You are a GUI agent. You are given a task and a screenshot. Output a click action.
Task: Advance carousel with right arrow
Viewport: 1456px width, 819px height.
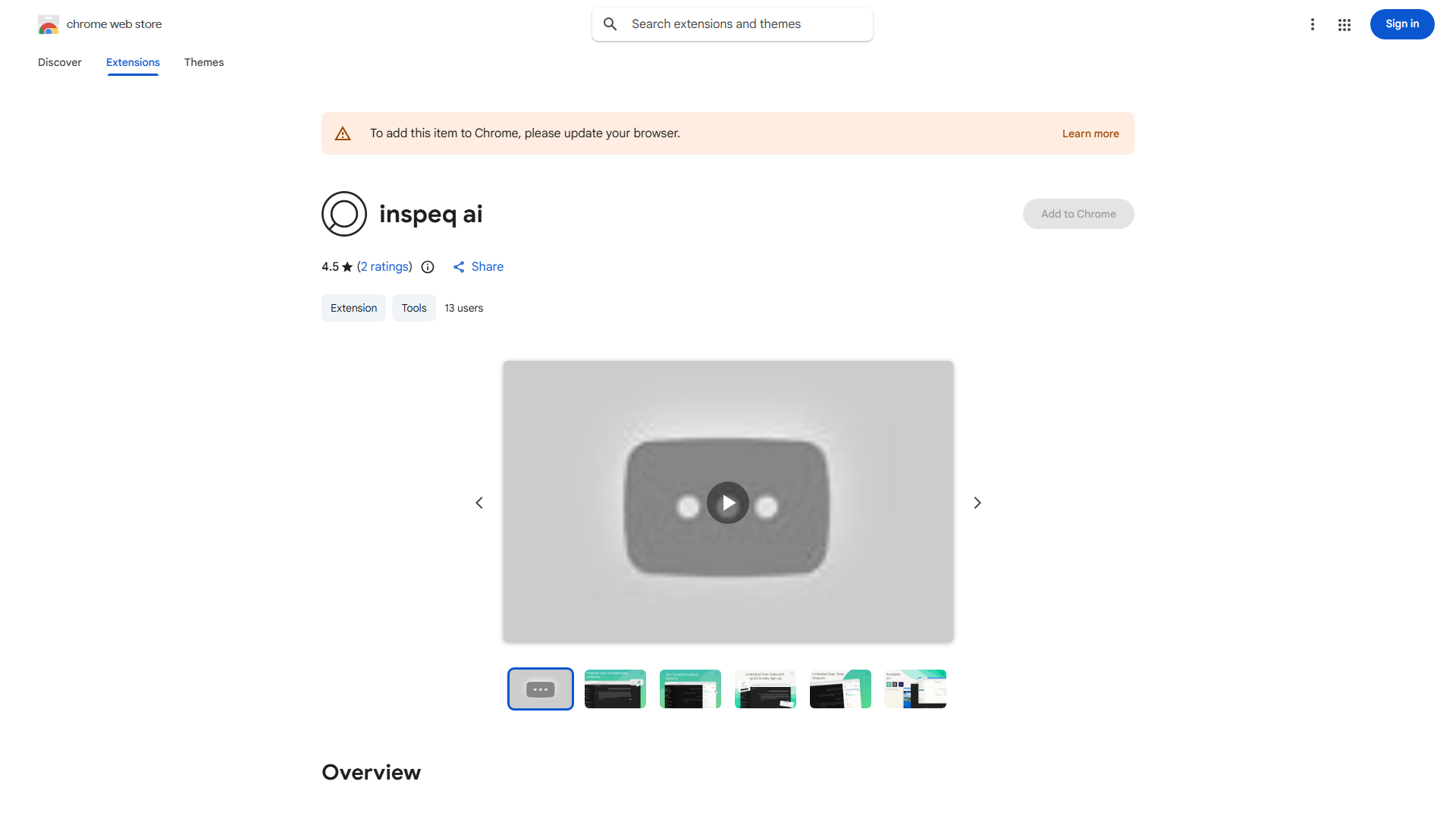click(x=977, y=502)
